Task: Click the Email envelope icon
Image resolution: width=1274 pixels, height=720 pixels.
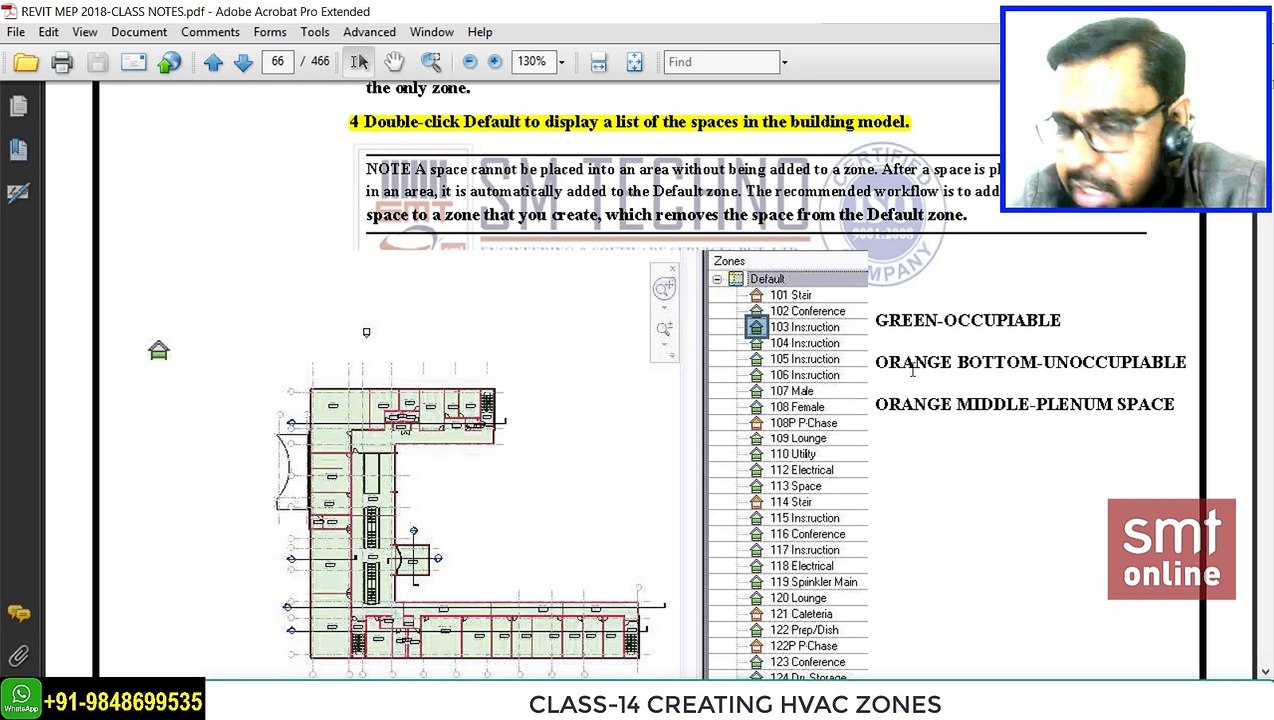Action: [133, 63]
